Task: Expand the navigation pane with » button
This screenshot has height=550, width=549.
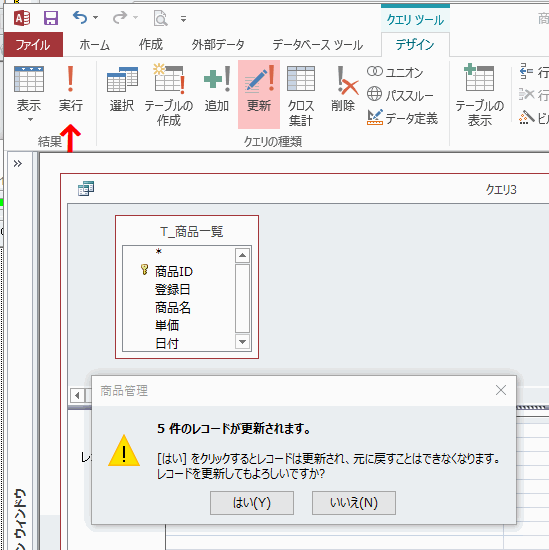Action: [18, 163]
